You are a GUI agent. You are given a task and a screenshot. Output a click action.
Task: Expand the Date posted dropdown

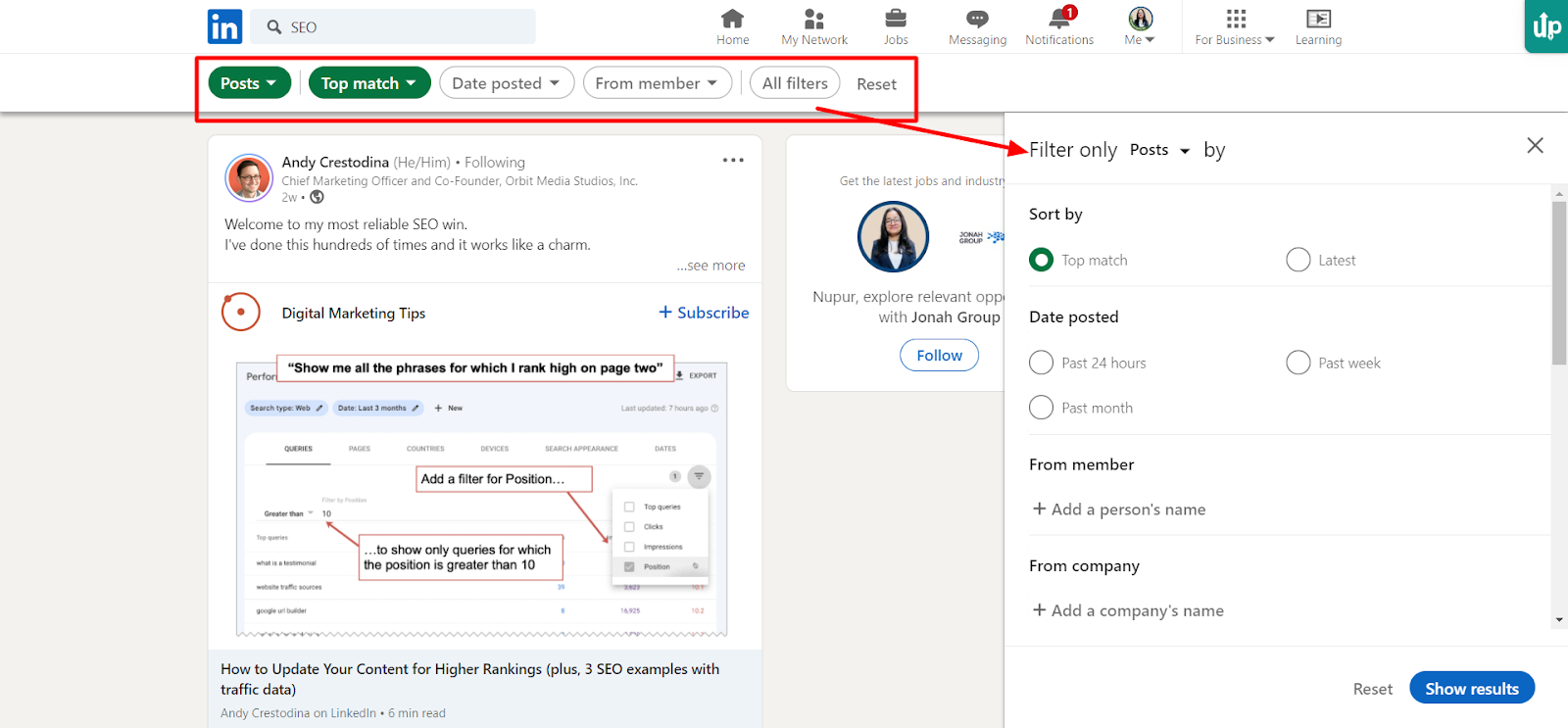tap(506, 83)
